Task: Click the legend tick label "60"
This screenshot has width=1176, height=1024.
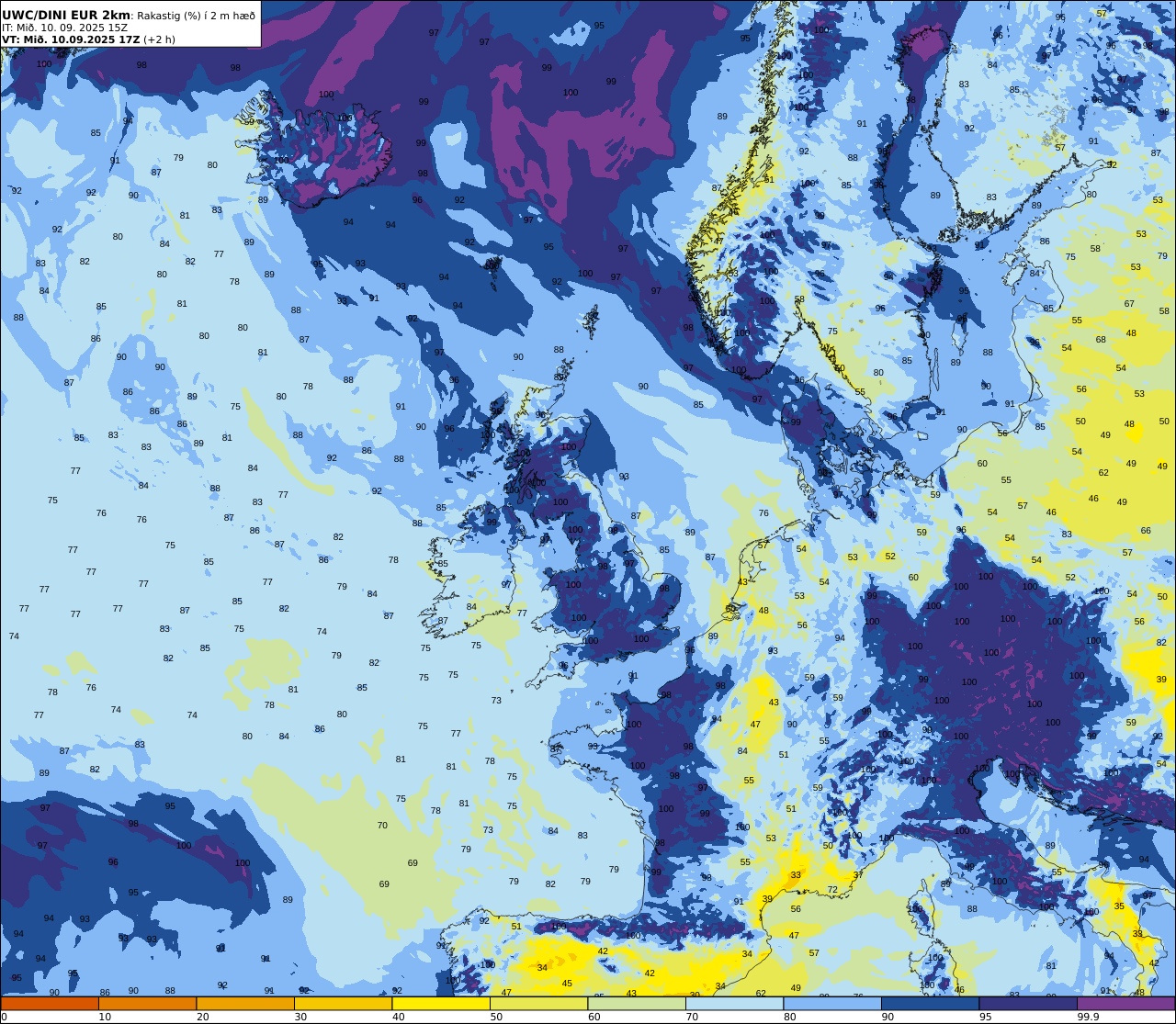Action: point(594,1017)
